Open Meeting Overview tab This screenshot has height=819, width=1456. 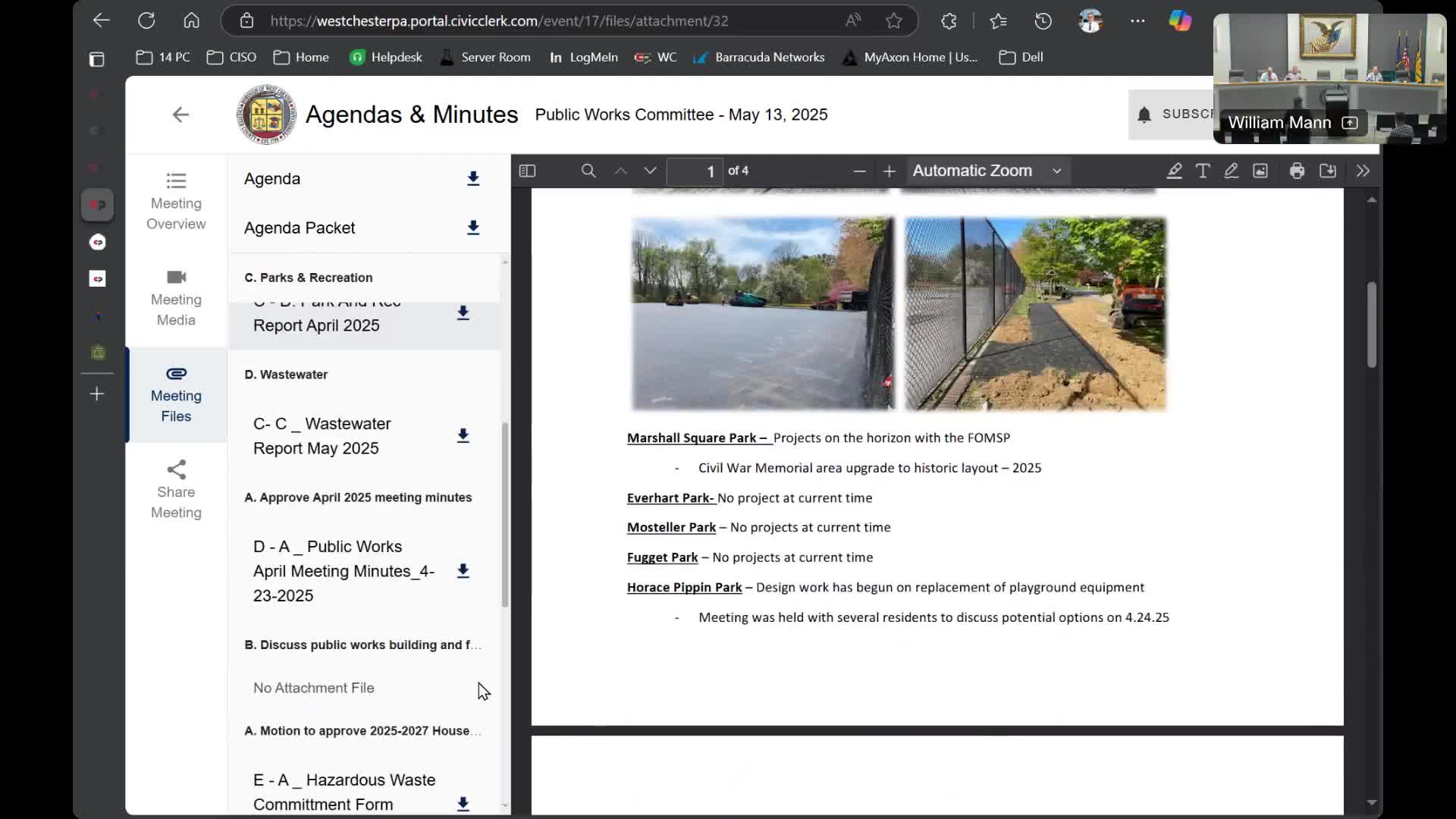[176, 202]
